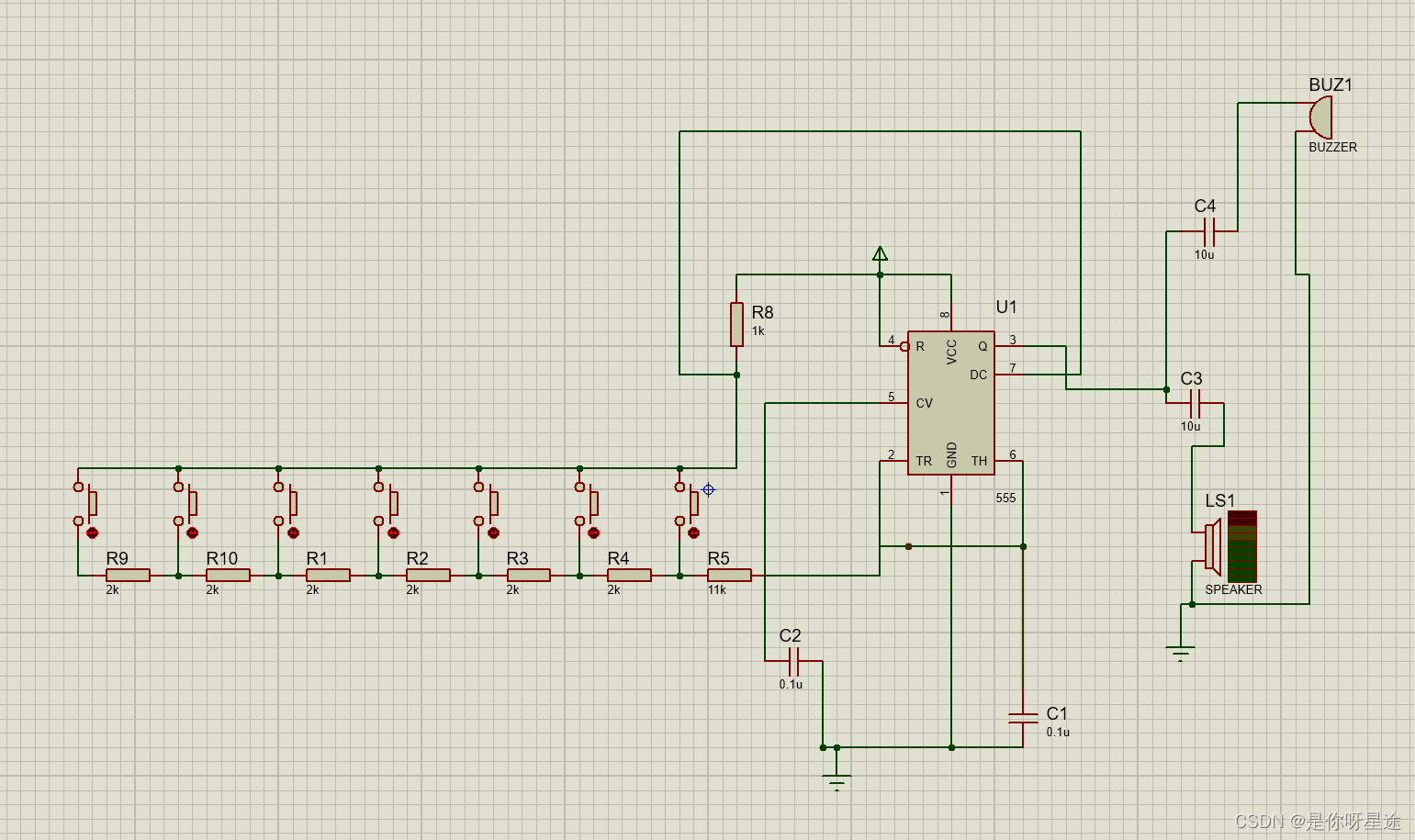Toggle the red latch dot left of R9
Viewport: 1415px width, 840px height.
pyautogui.click(x=92, y=532)
